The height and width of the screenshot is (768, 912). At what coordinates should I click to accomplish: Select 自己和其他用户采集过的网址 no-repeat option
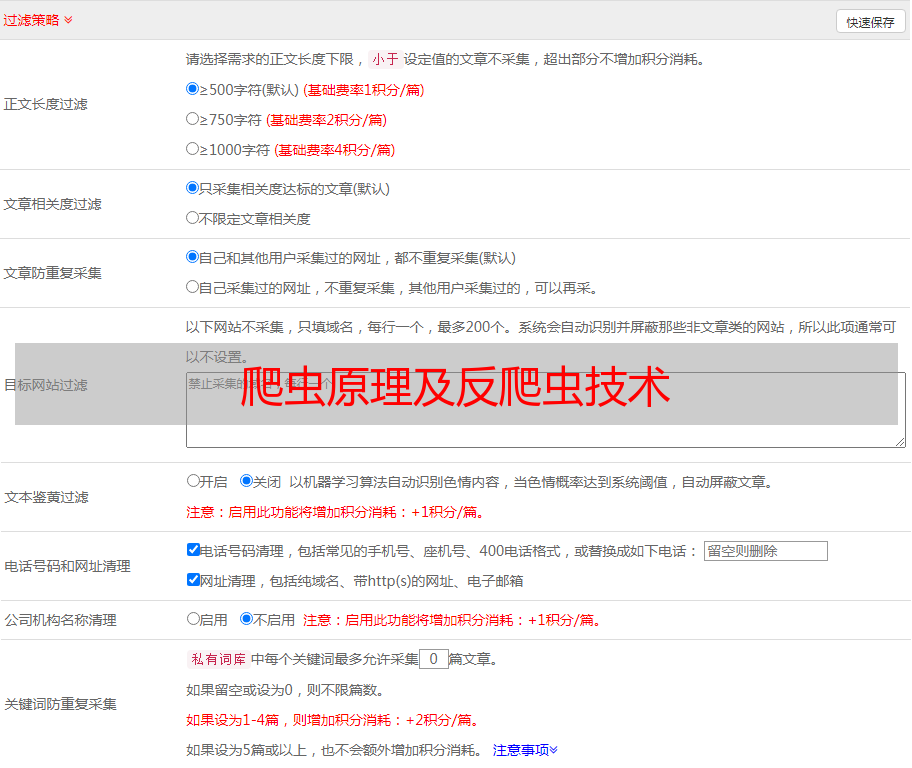coord(193,257)
